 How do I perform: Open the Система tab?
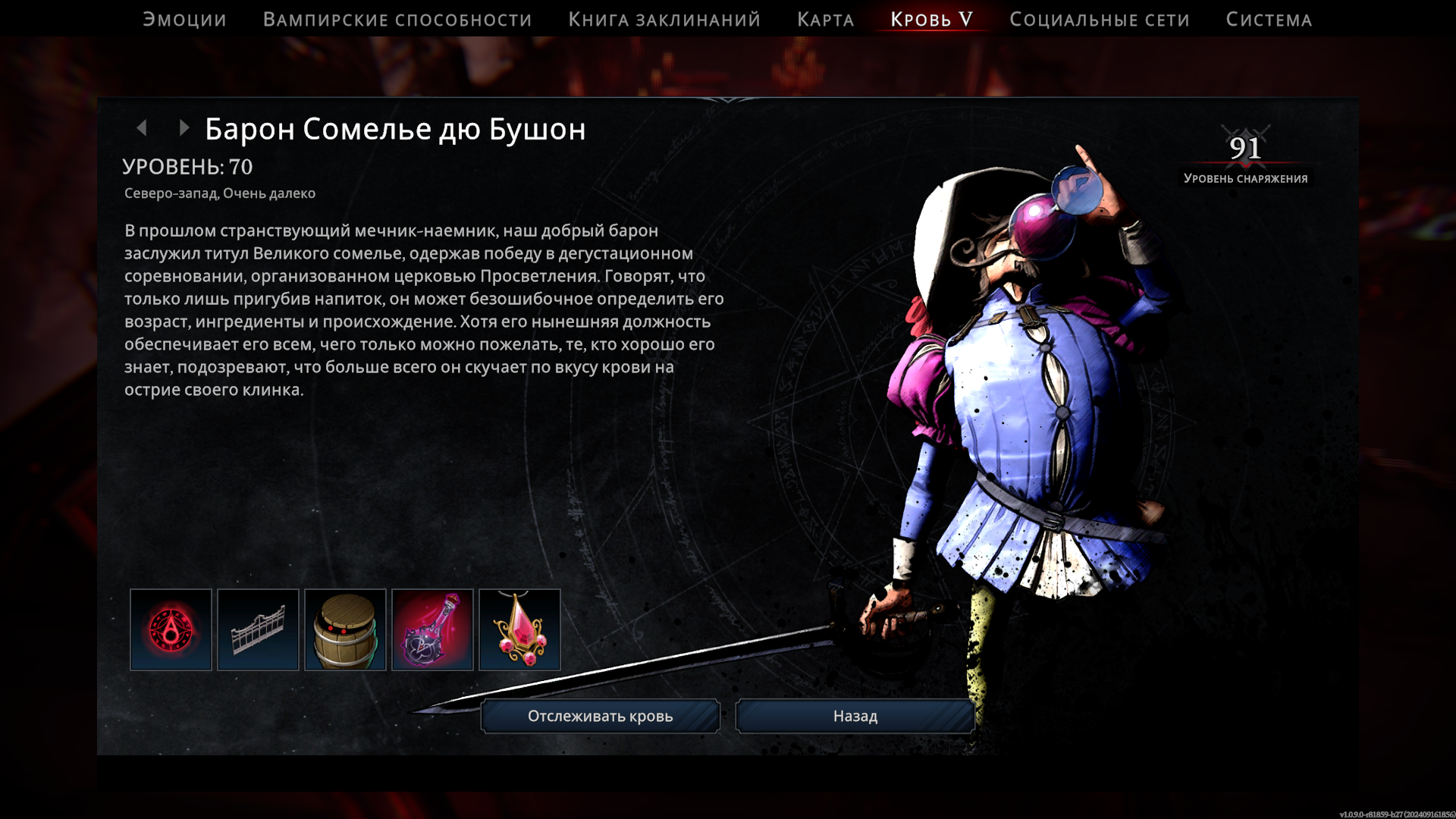tap(1269, 20)
